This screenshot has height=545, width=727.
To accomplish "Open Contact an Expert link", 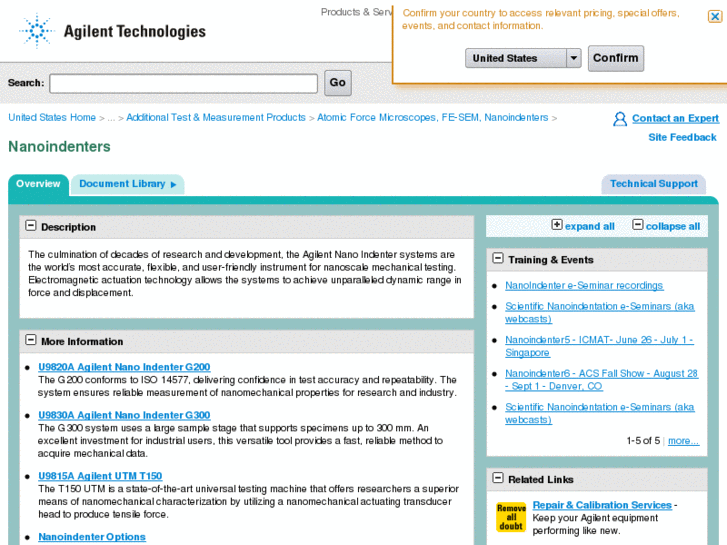I will 676,118.
